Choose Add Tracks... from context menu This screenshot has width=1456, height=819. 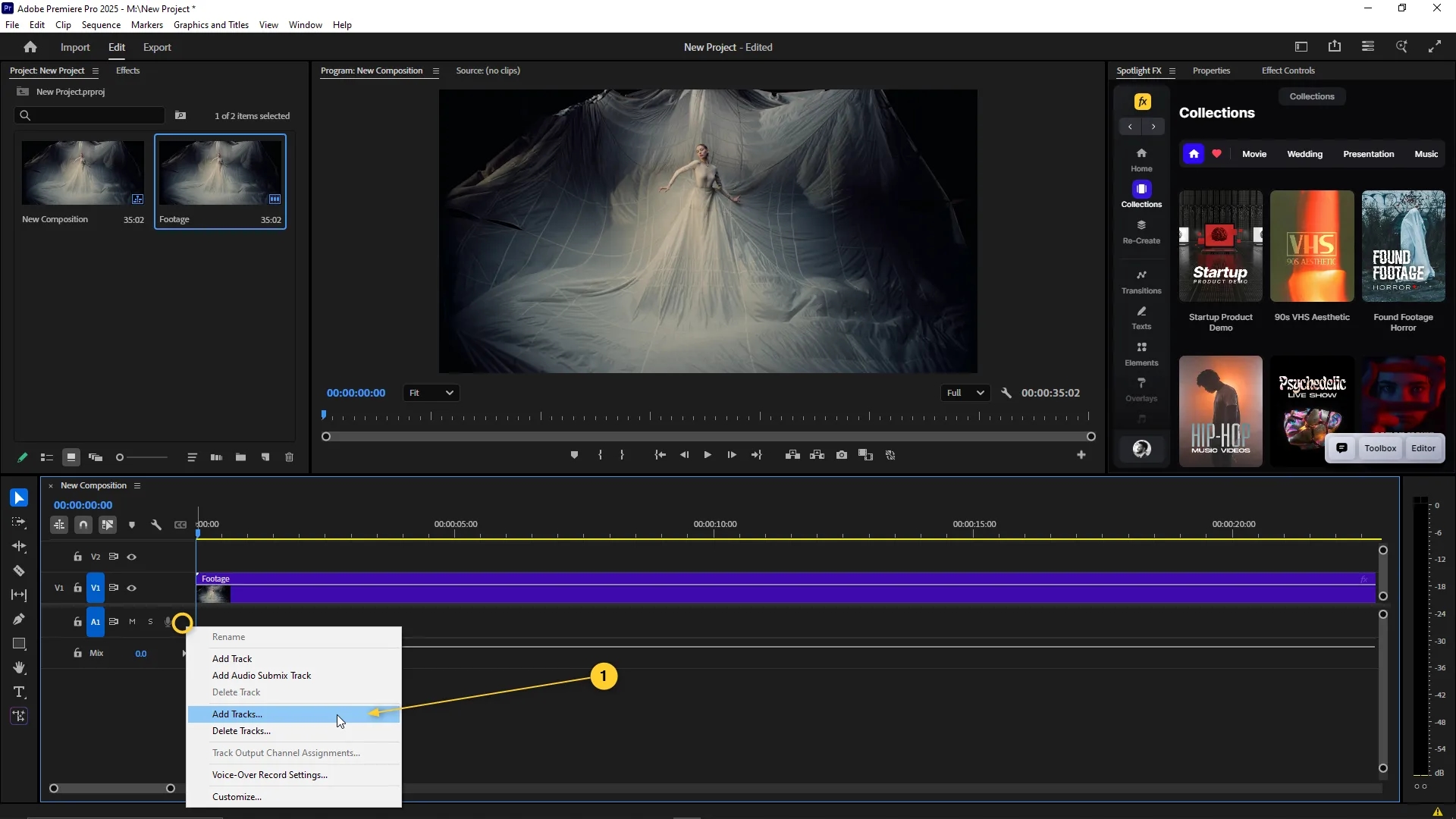click(294, 714)
